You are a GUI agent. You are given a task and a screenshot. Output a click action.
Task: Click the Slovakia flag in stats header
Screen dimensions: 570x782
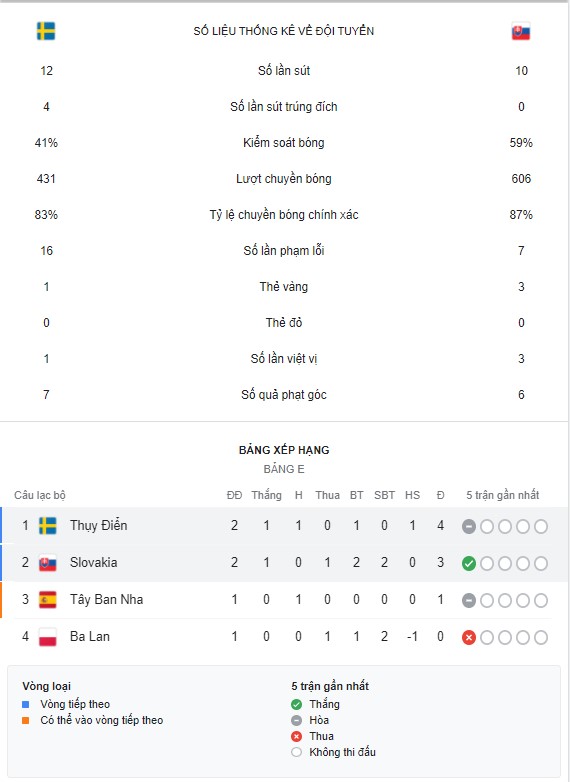pyautogui.click(x=521, y=31)
